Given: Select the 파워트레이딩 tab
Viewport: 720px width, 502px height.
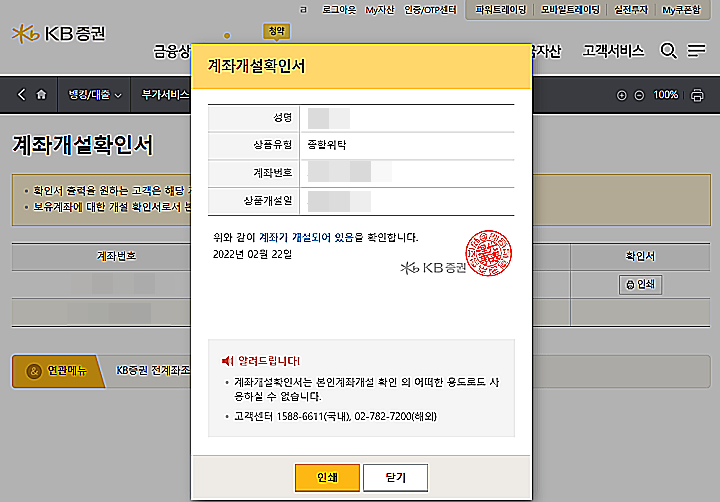Looking at the screenshot, I should point(501,10).
